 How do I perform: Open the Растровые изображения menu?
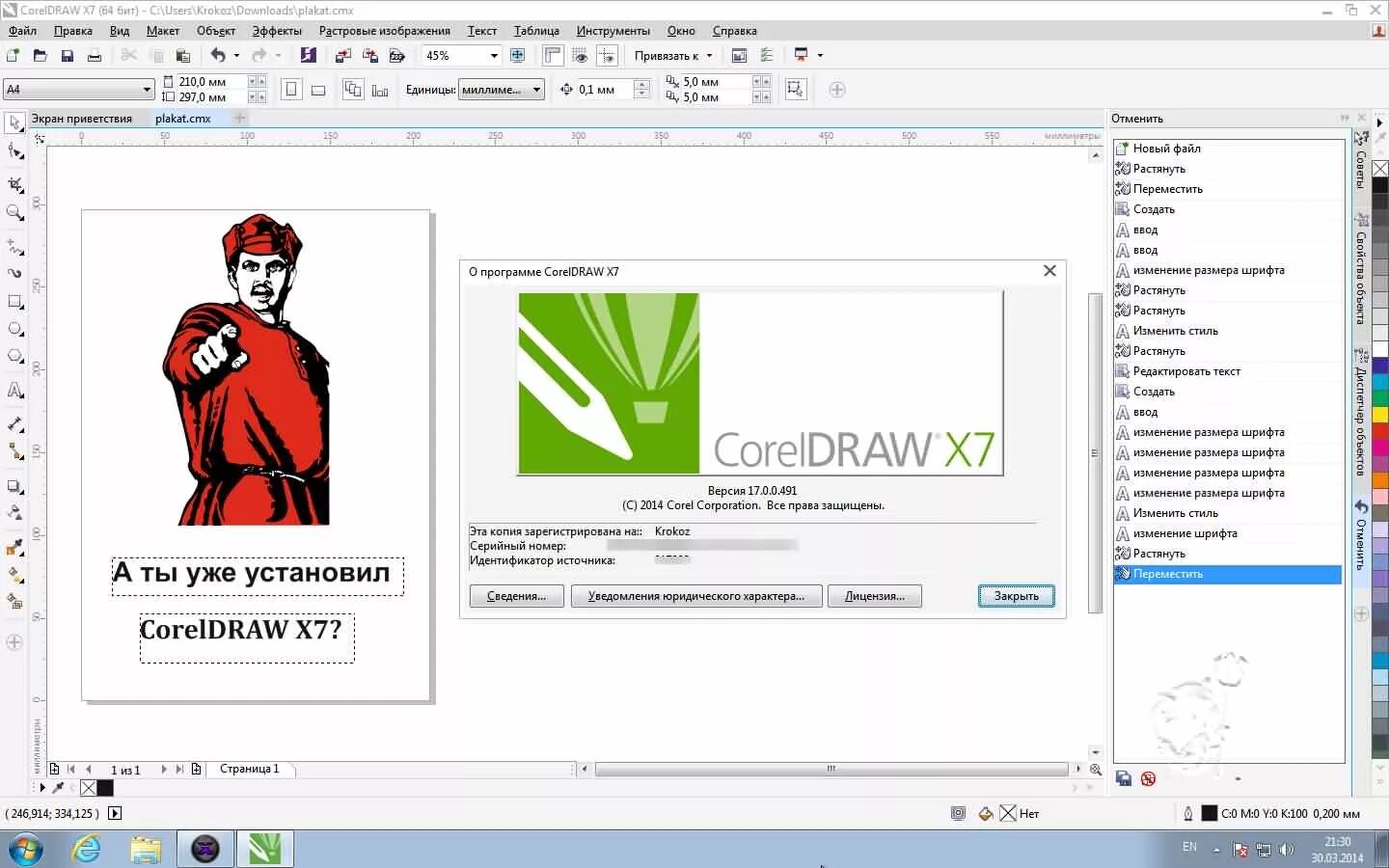(x=385, y=31)
